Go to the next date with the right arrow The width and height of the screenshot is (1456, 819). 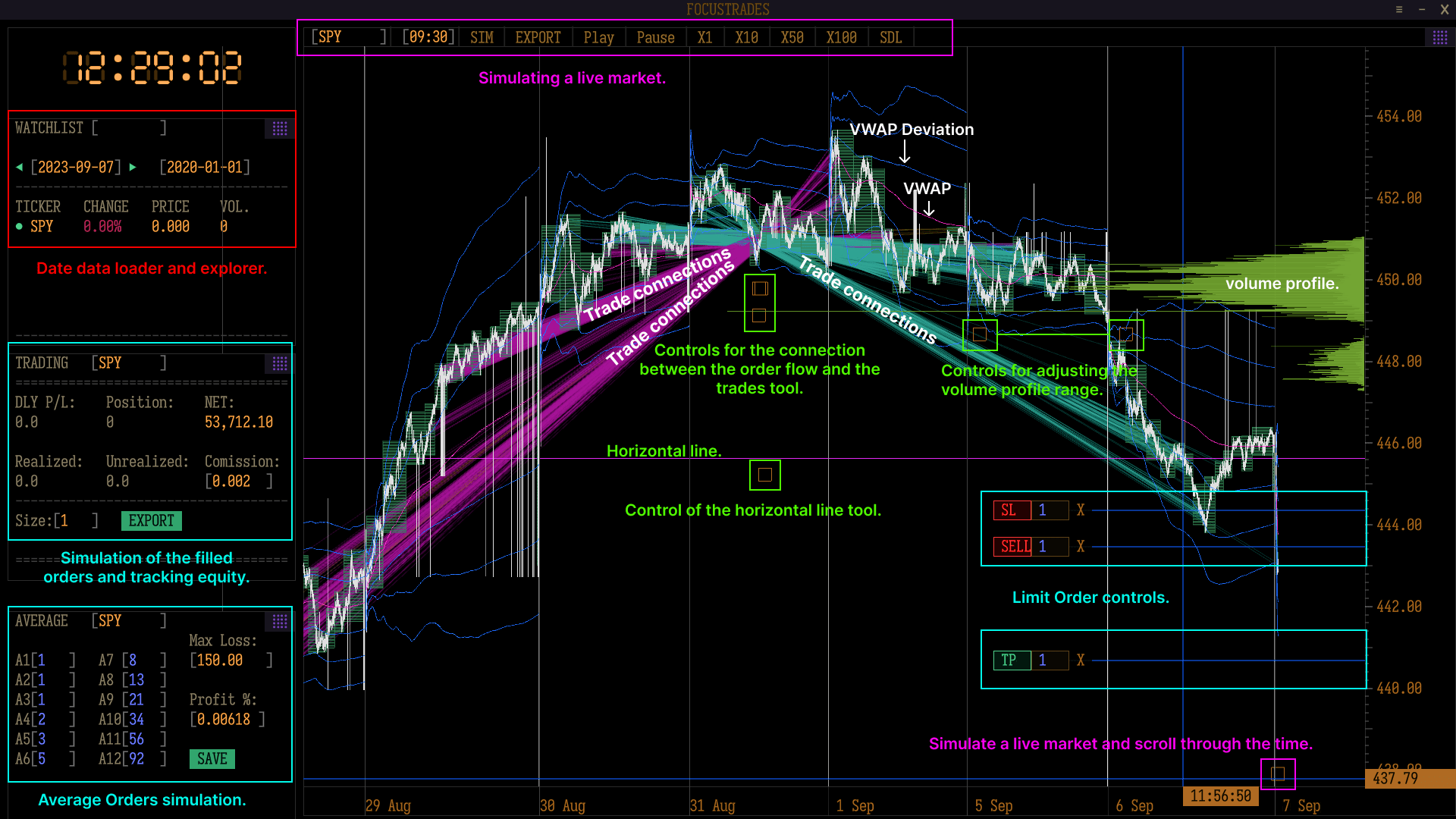[133, 167]
